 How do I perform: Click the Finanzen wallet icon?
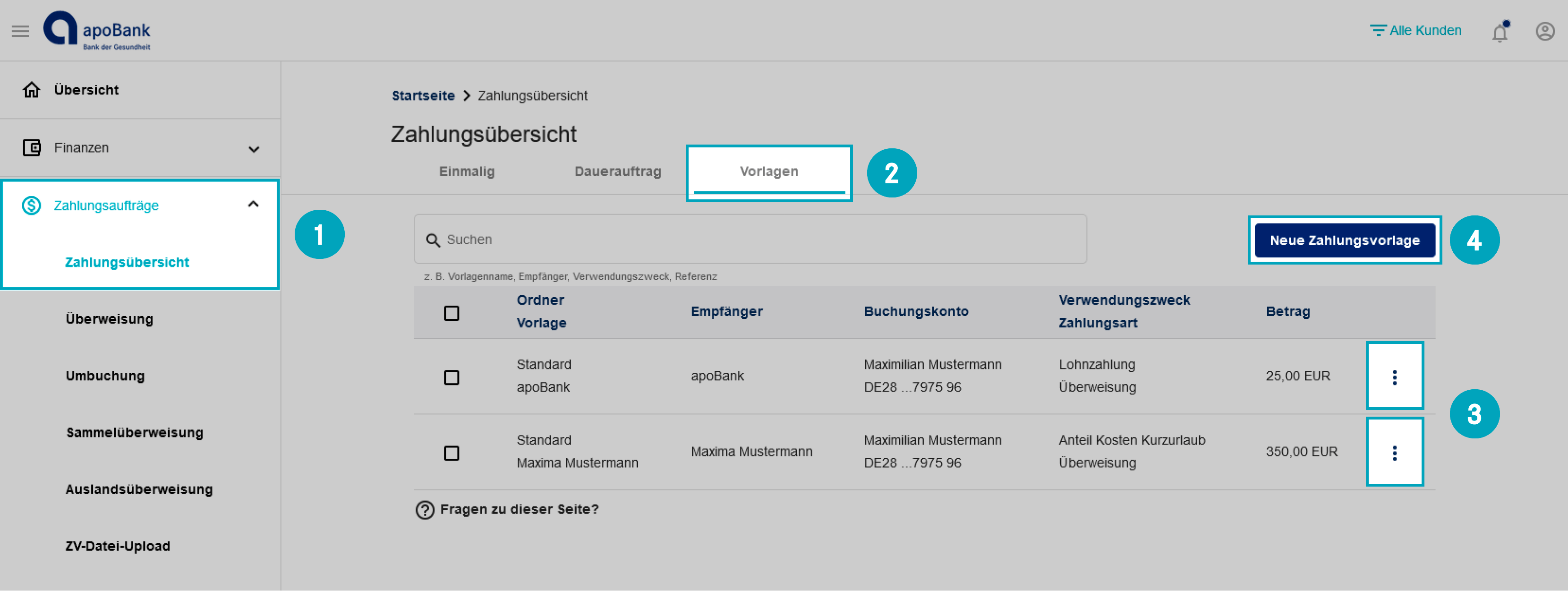click(32, 148)
